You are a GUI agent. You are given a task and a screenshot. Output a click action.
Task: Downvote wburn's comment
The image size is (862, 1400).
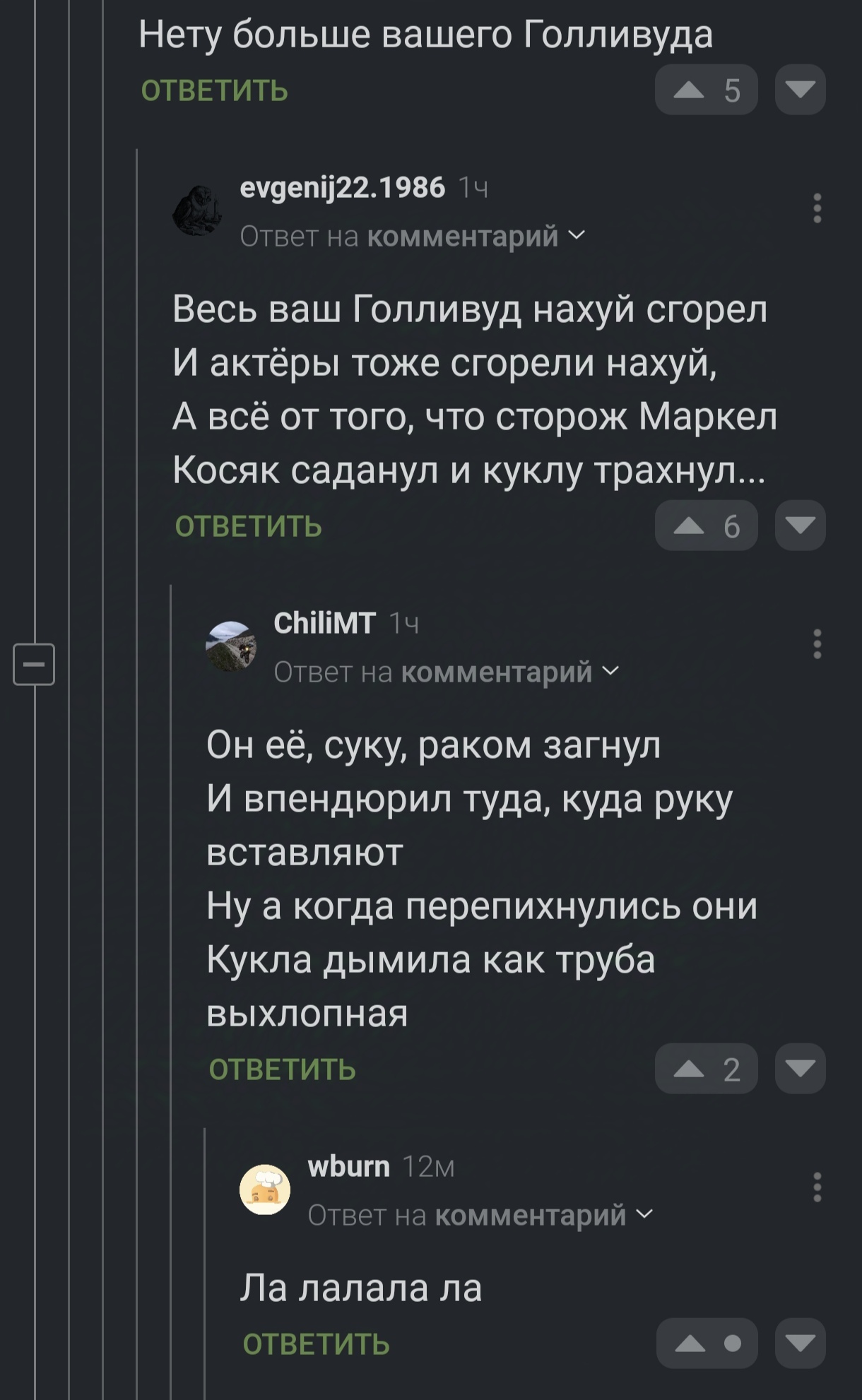coord(800,1343)
